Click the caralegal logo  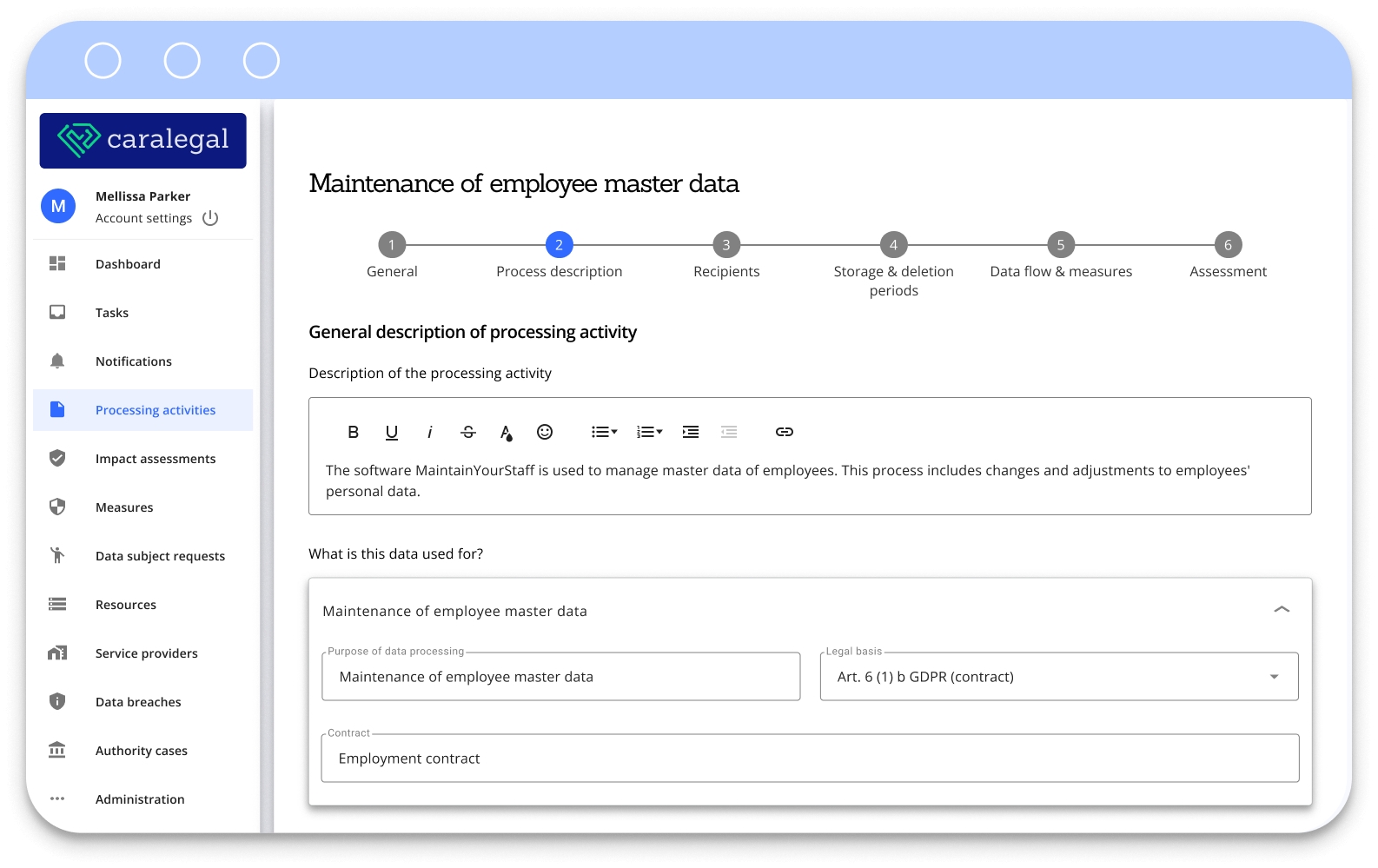142,140
